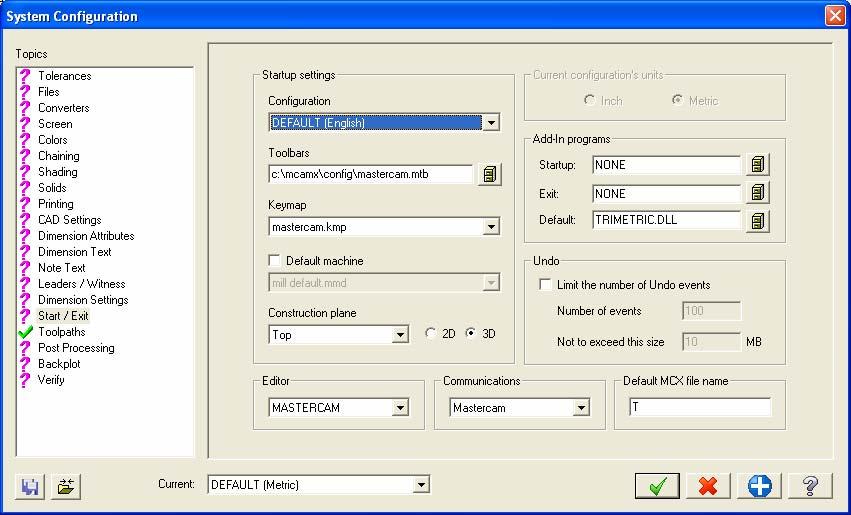Browse for the Toolbars file

(x=490, y=174)
